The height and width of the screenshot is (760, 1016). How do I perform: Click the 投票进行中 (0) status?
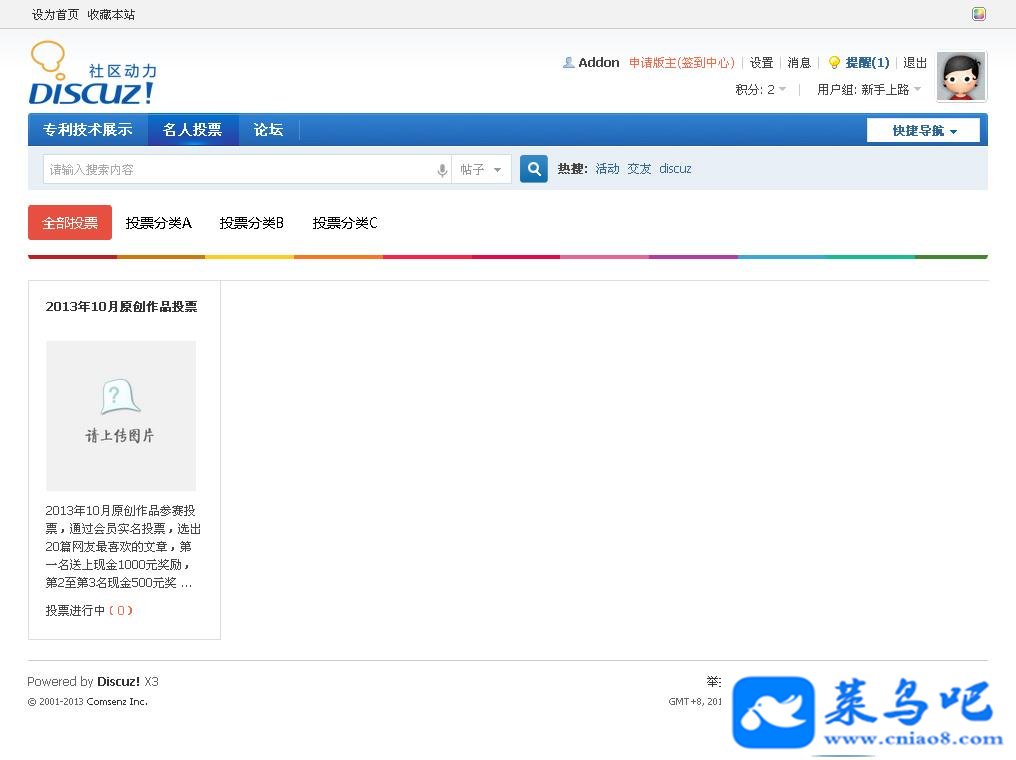coord(89,610)
